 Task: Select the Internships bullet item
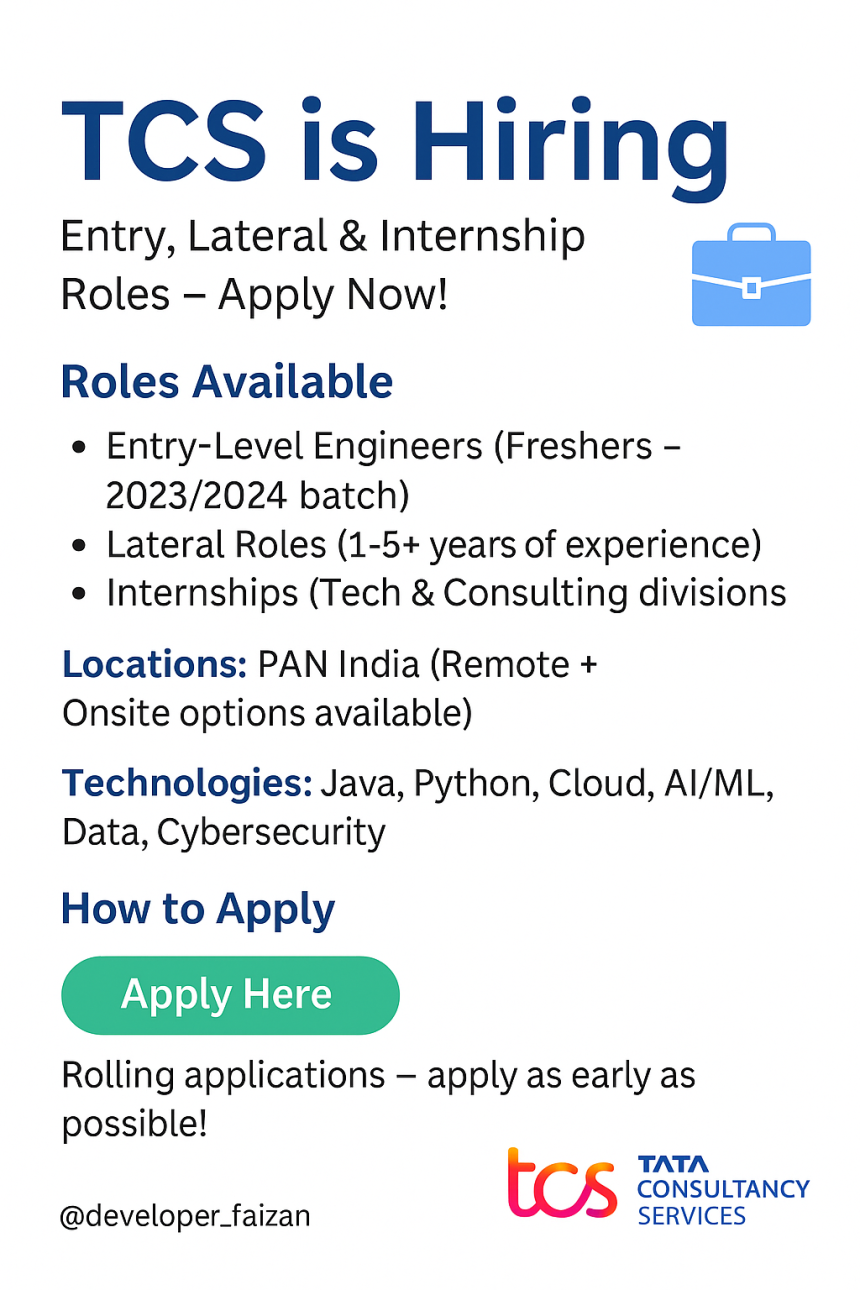click(x=430, y=593)
